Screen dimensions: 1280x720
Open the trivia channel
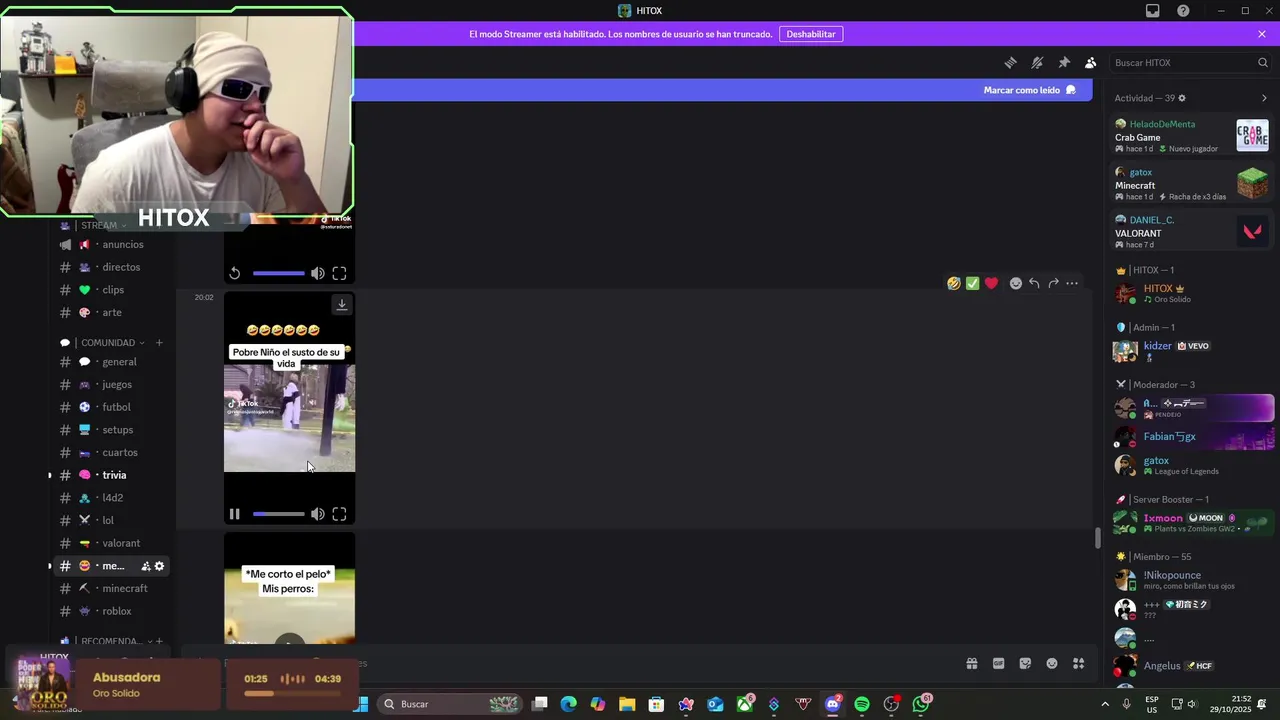115,475
